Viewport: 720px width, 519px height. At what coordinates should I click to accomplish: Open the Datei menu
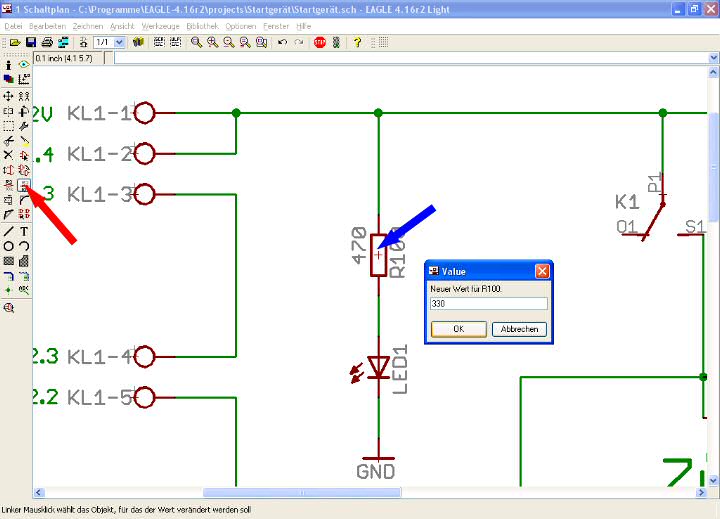[13, 25]
